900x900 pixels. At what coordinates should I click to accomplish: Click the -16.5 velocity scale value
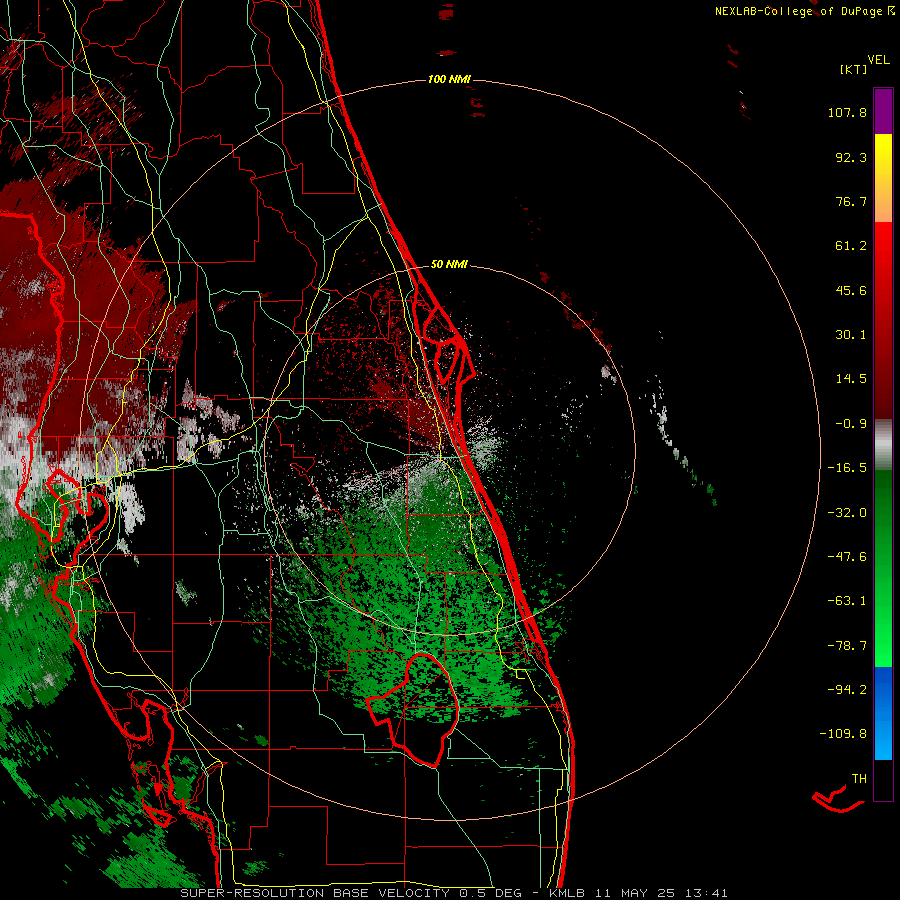pos(847,468)
